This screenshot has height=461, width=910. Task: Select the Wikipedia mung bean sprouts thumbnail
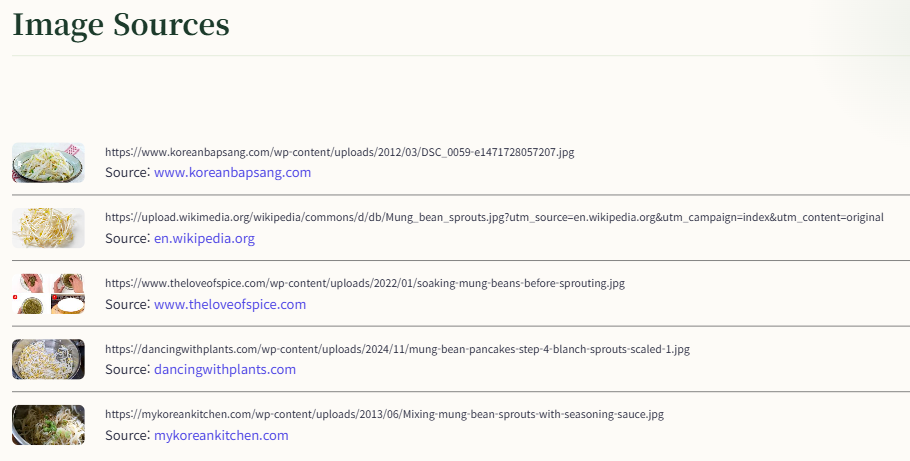48,228
